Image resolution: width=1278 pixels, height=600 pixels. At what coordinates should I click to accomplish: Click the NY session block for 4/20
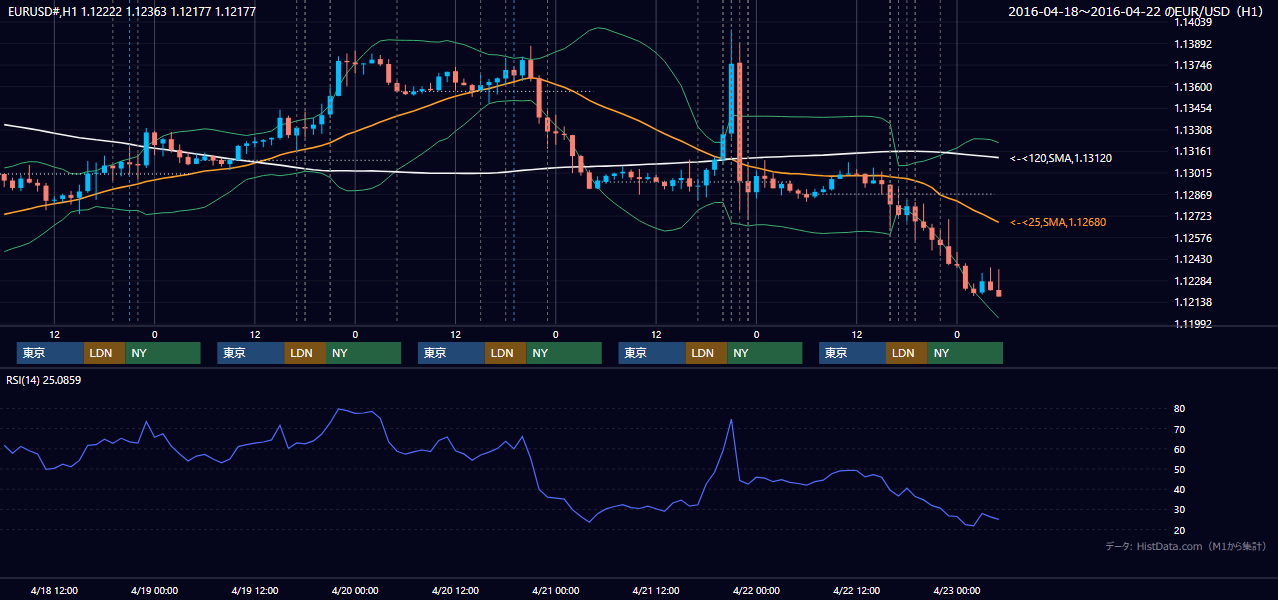(563, 353)
